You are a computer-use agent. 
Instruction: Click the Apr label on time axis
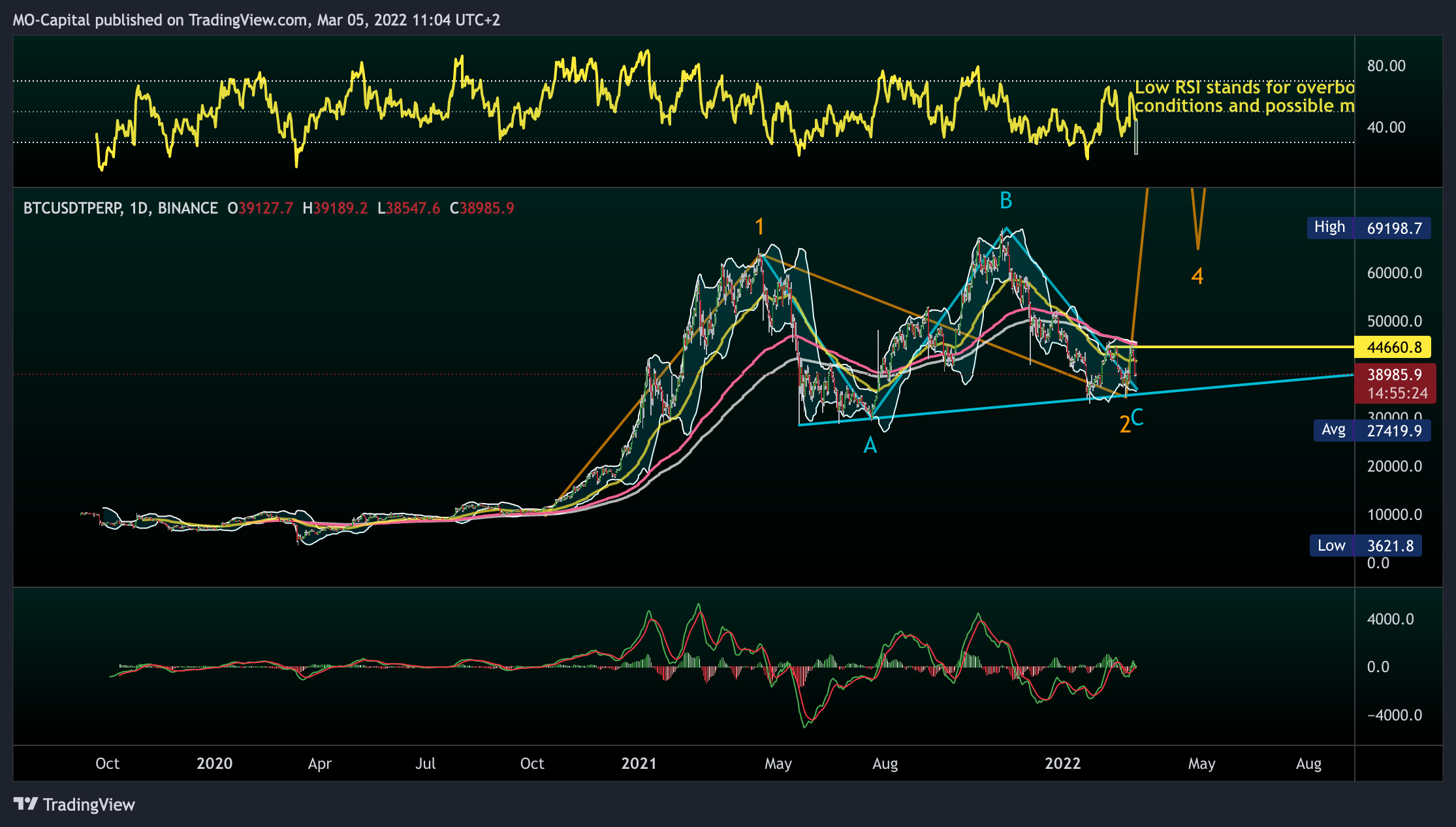click(x=320, y=764)
